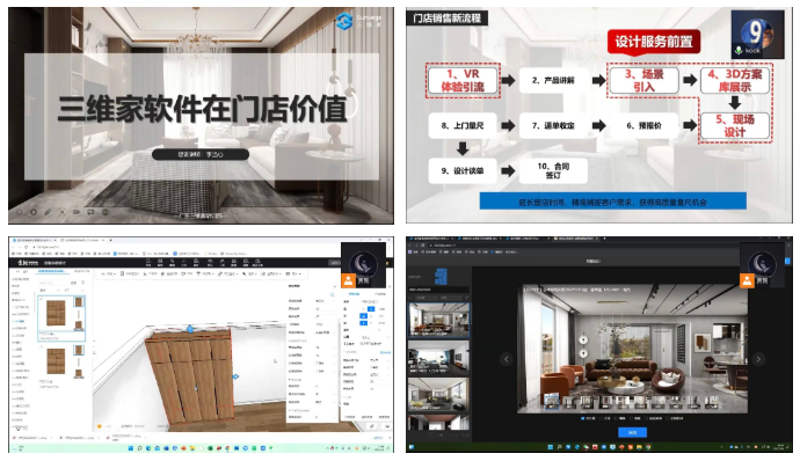The image size is (800, 461).
Task: Select the first wardrobe thumbnail in cabinet library
Action: point(56,313)
